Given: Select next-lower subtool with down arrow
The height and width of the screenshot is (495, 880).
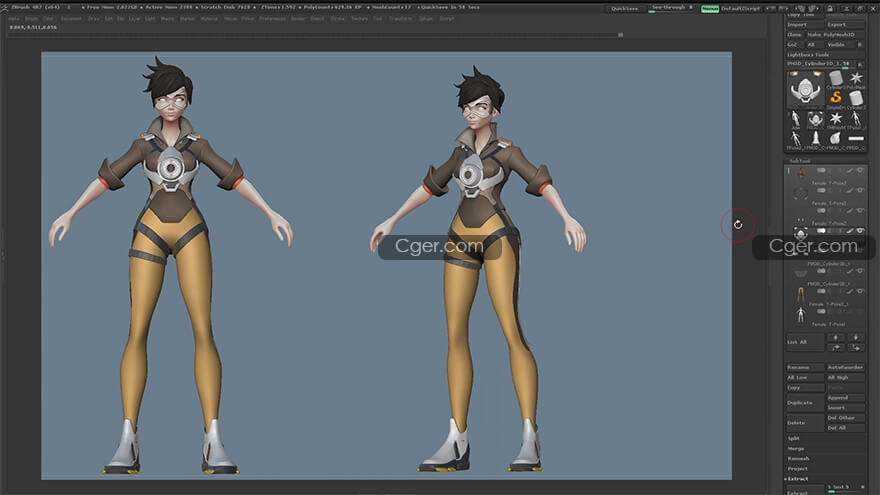Looking at the screenshot, I should coord(855,337).
